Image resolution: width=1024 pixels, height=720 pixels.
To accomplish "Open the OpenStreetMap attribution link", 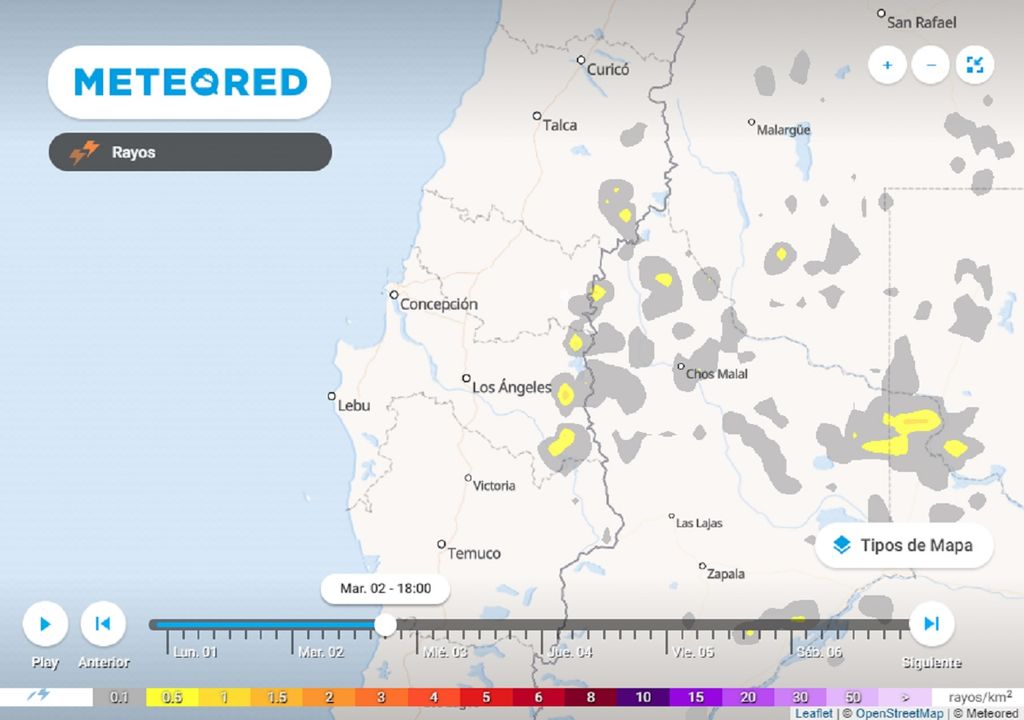I will 900,714.
